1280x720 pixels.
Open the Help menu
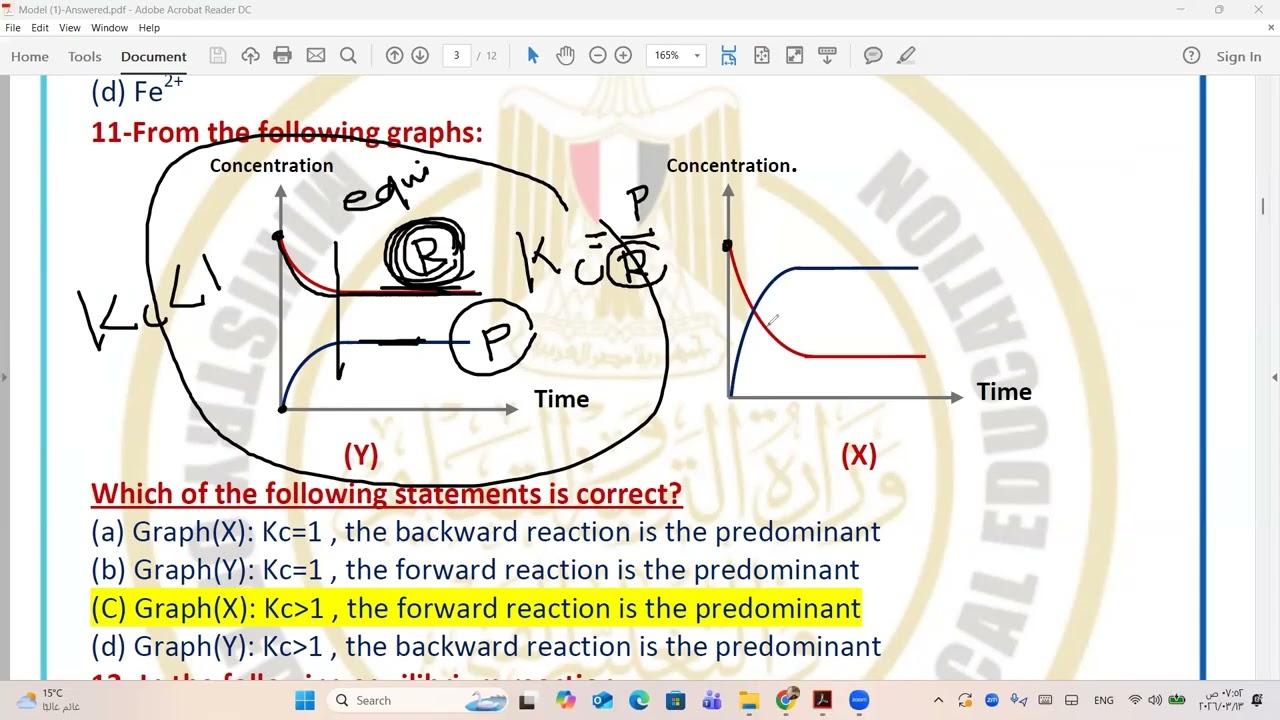click(149, 28)
